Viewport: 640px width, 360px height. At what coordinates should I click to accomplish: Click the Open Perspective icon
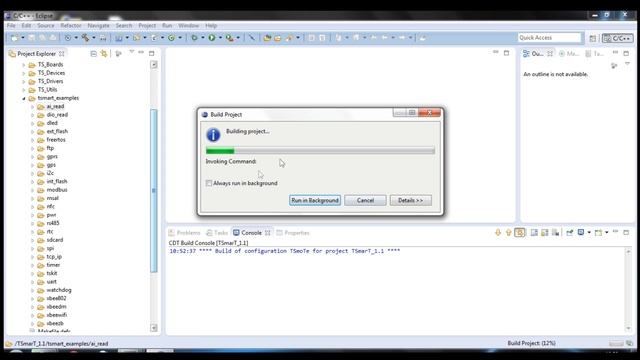pos(593,38)
